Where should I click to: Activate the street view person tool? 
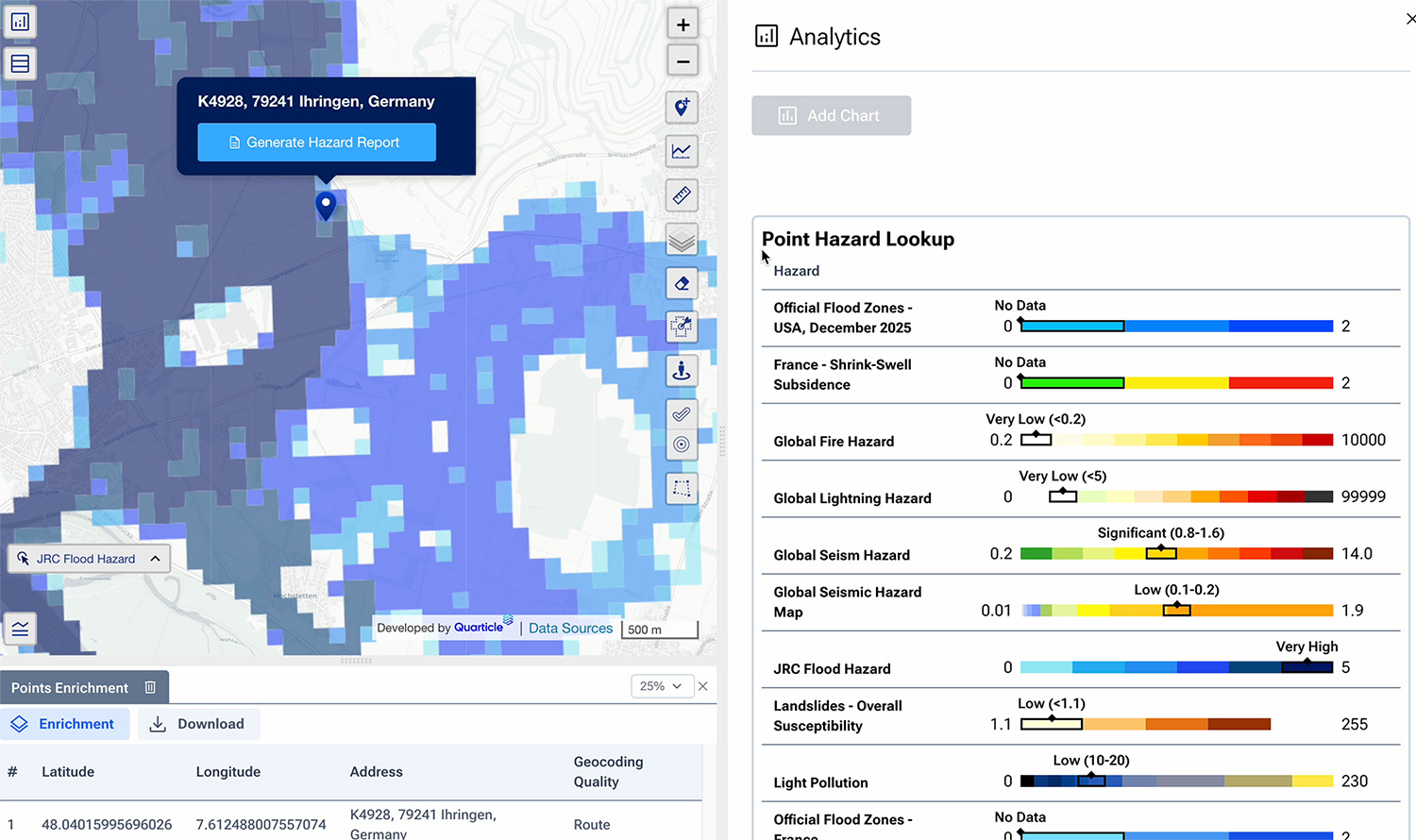pos(682,371)
